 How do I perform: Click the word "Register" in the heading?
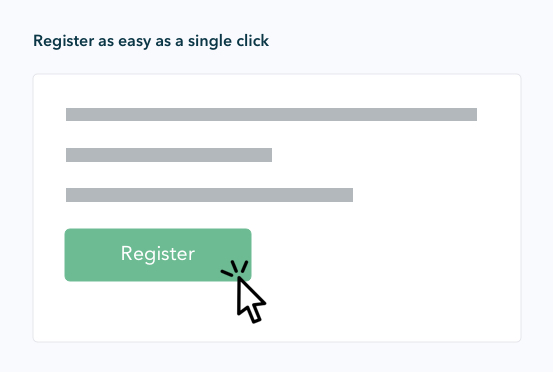point(64,41)
